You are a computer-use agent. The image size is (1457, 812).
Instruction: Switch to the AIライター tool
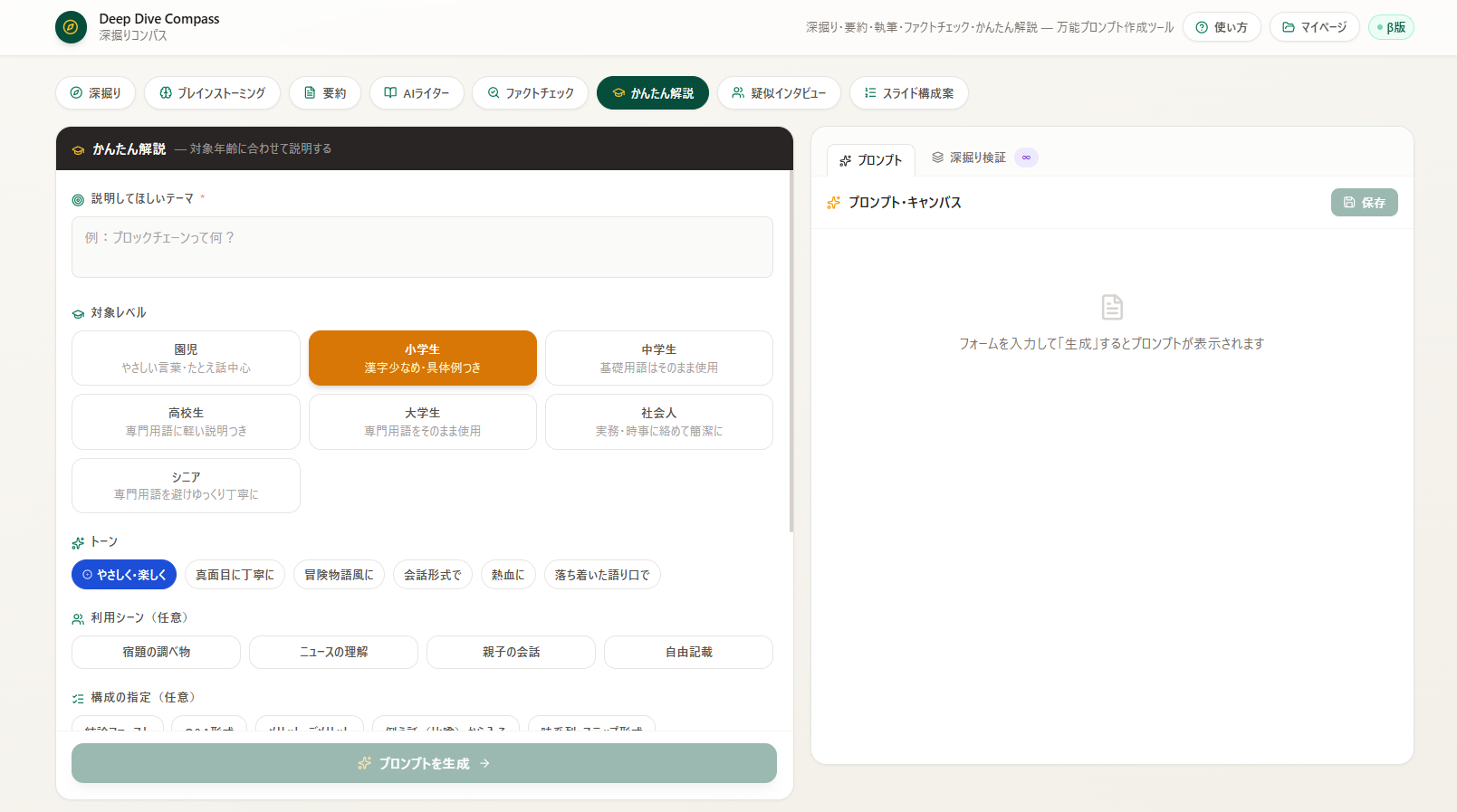(417, 93)
